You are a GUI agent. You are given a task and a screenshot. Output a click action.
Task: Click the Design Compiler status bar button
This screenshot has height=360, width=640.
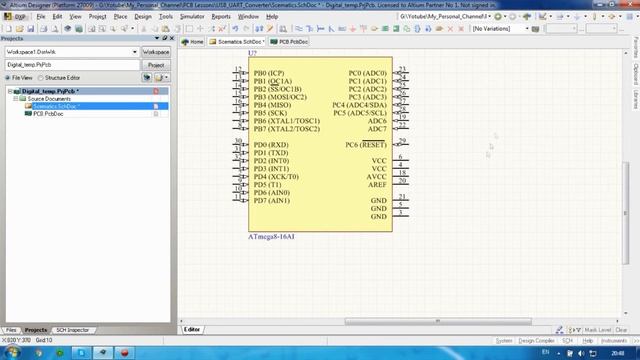[536, 340]
